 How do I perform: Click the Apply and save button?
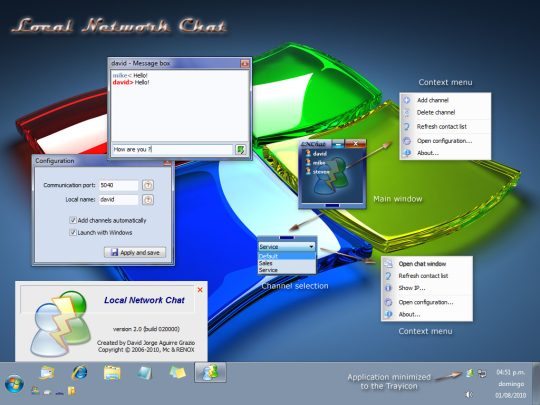point(135,252)
